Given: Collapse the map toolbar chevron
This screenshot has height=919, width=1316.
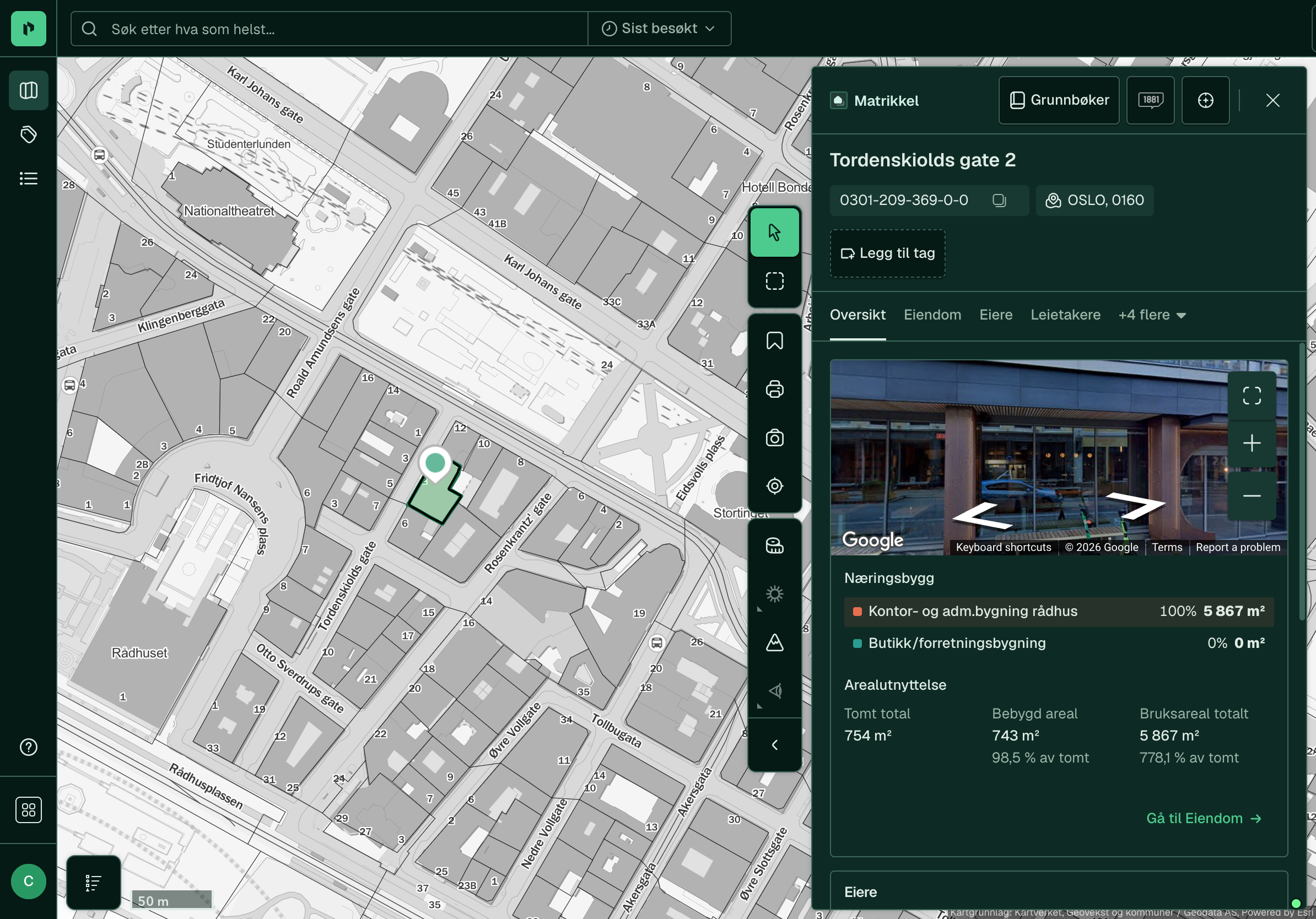Looking at the screenshot, I should pyautogui.click(x=774, y=744).
